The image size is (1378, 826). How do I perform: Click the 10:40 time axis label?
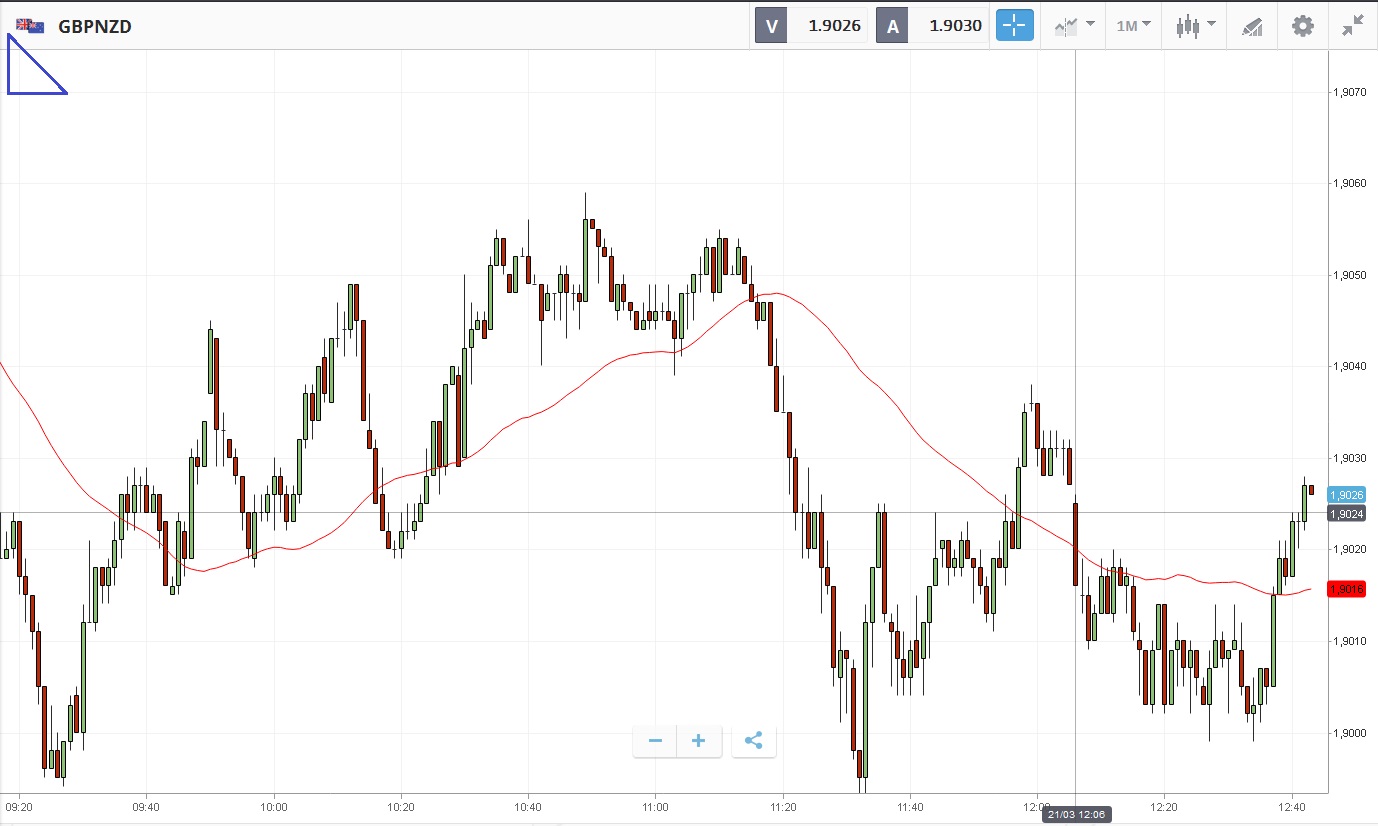pyautogui.click(x=528, y=806)
